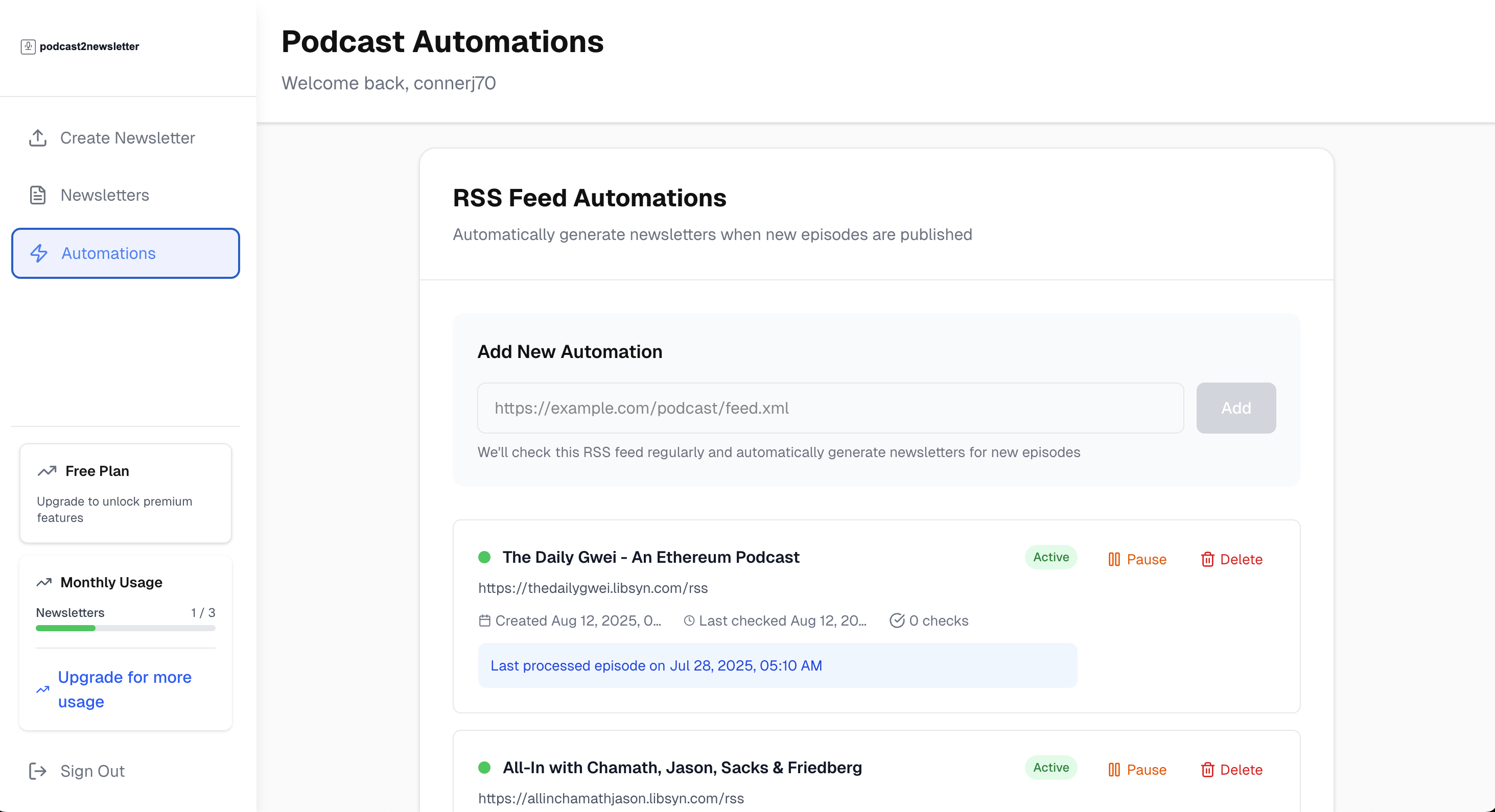Click the checkmark icon beside 0 checks
This screenshot has width=1495, height=812.
click(x=897, y=621)
